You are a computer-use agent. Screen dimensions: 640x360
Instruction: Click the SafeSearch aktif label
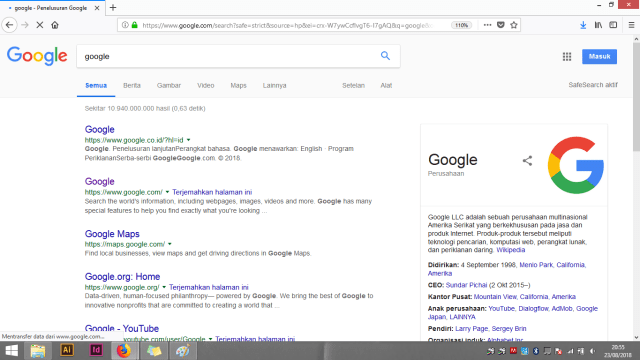point(593,85)
